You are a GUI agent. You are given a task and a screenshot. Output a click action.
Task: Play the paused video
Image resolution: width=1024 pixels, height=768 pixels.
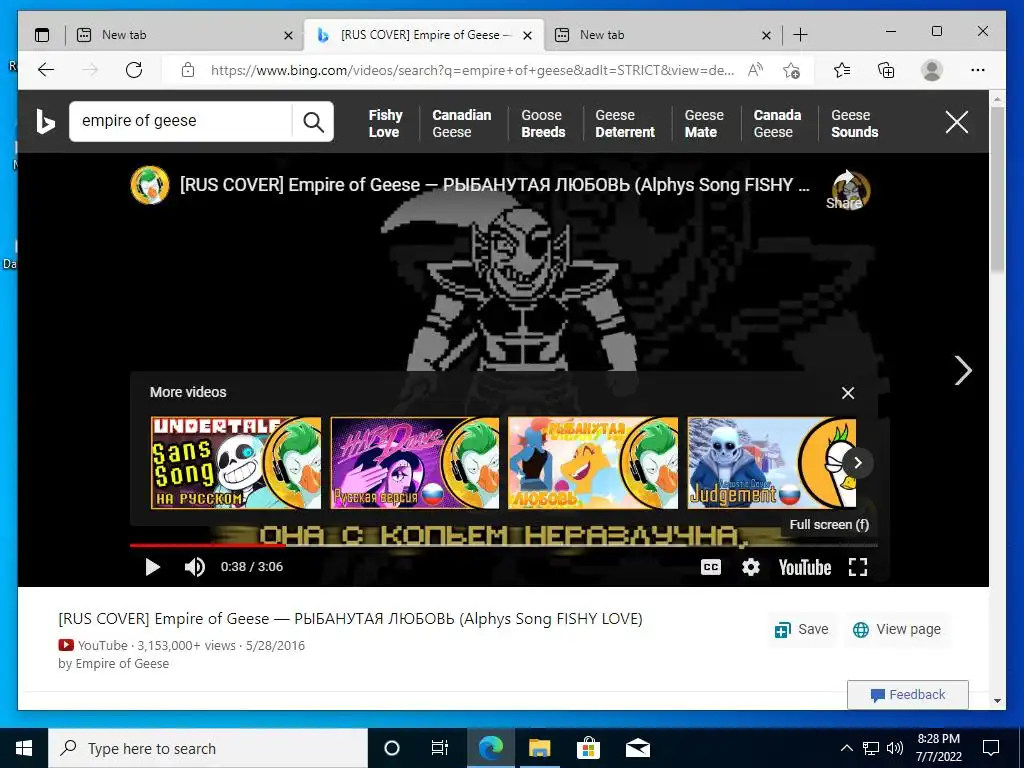pos(152,567)
